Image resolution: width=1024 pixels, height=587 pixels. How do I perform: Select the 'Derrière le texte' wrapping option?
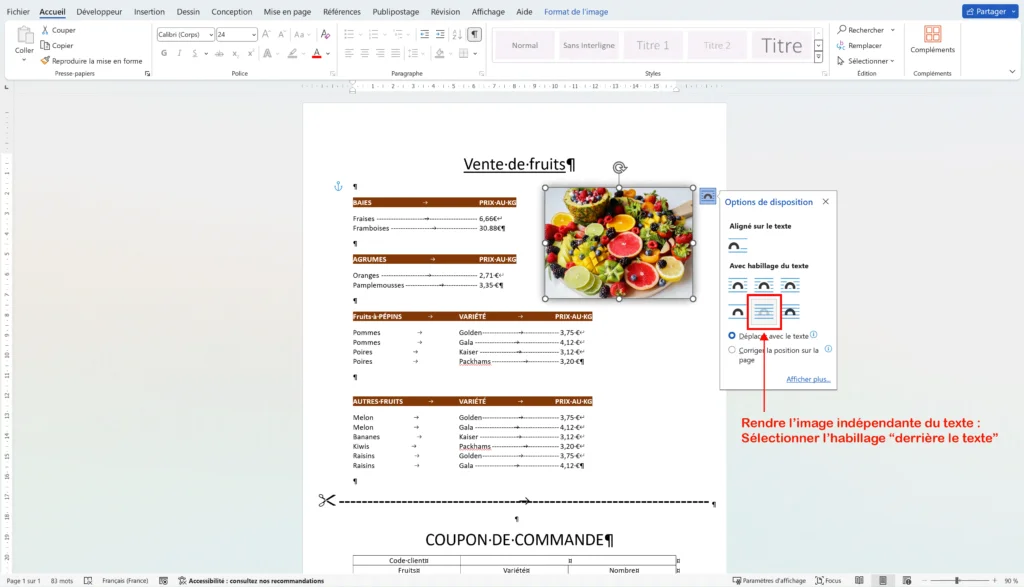[764, 312]
